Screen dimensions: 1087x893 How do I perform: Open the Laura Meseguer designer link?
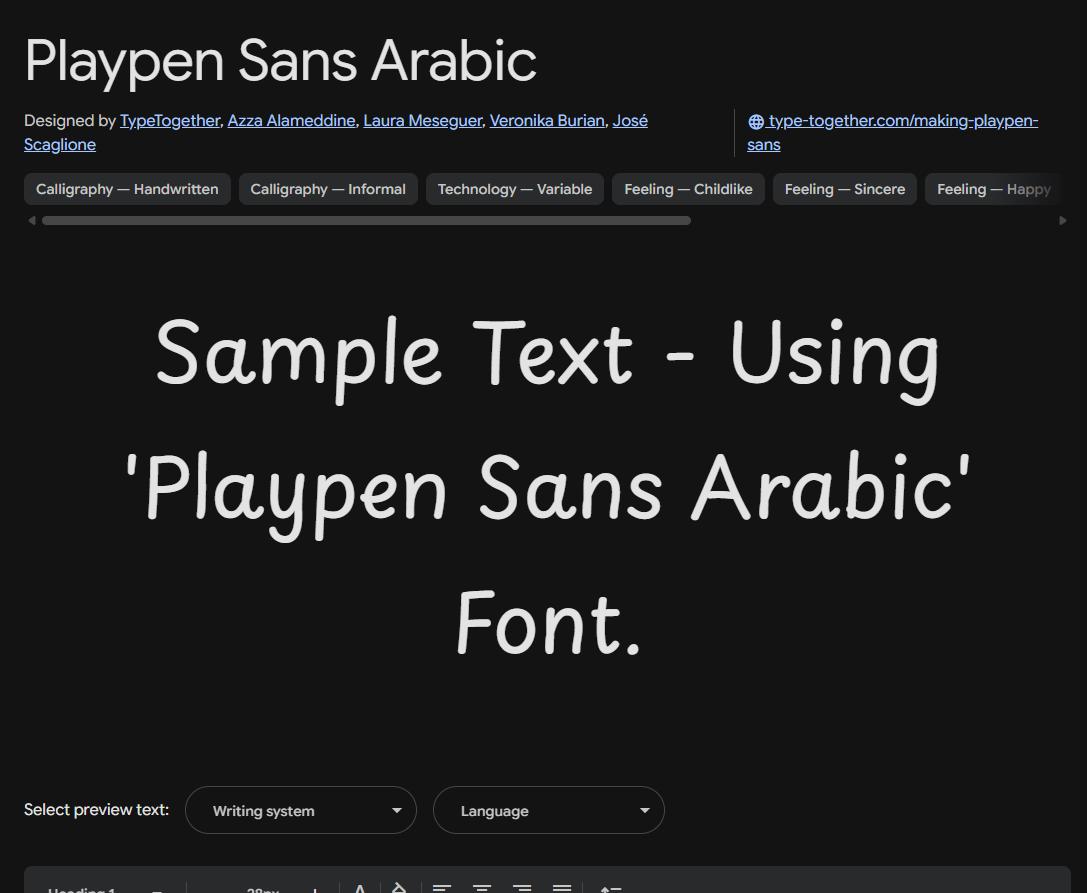point(422,121)
